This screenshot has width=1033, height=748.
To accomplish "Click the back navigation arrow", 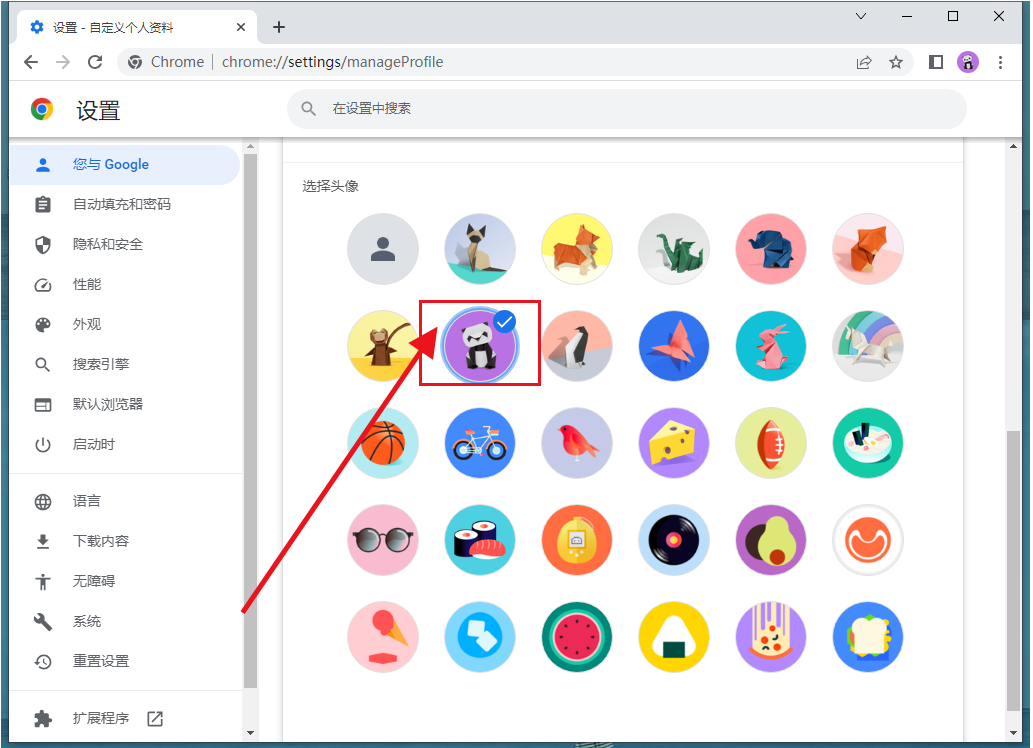I will coord(31,62).
